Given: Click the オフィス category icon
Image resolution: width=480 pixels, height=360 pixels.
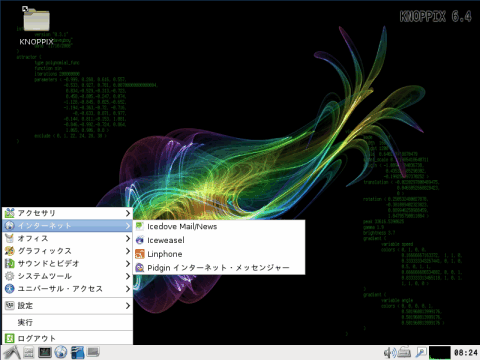Looking at the screenshot, I should point(10,238).
